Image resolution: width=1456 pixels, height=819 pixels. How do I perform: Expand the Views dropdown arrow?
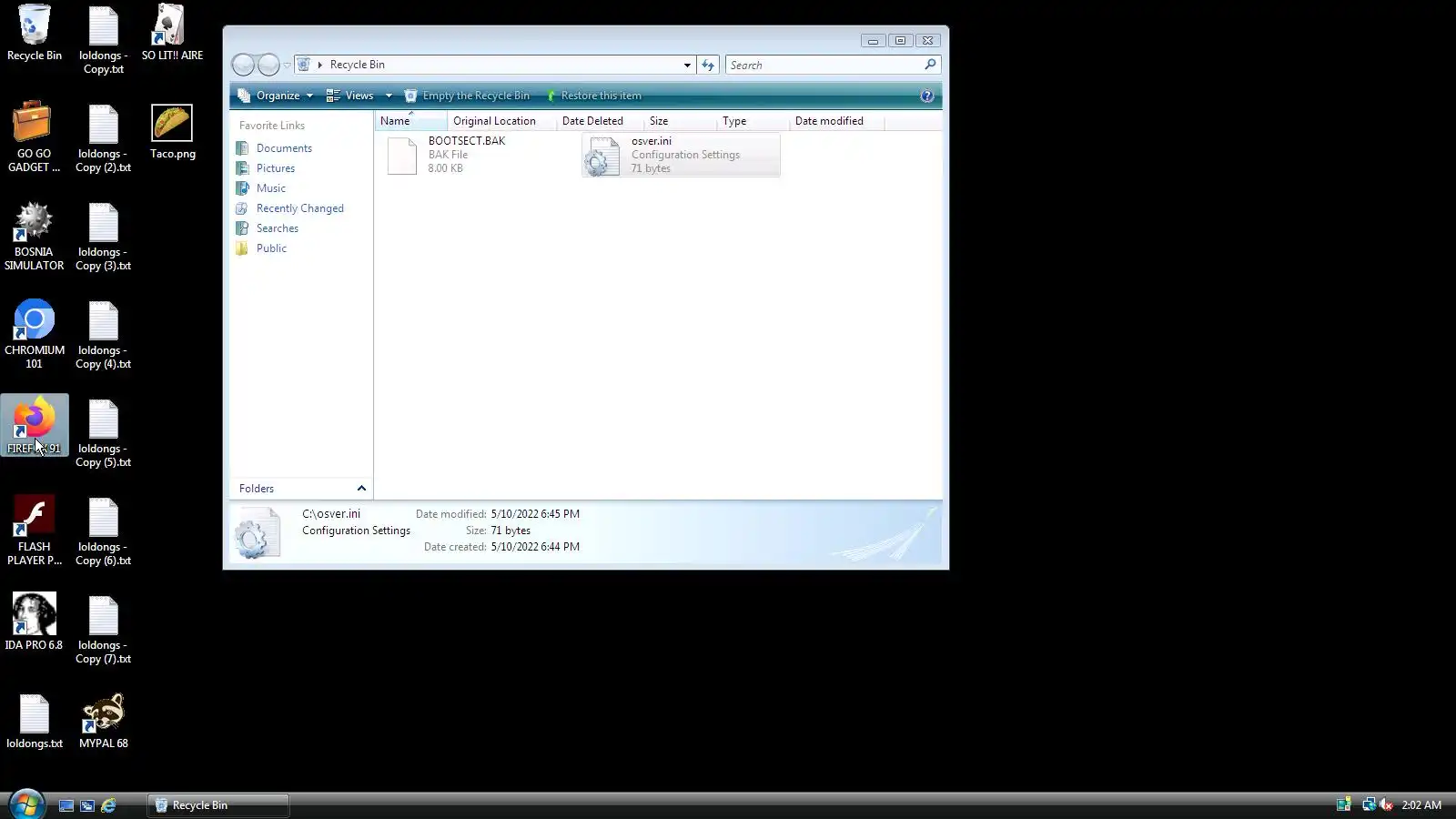tap(389, 96)
